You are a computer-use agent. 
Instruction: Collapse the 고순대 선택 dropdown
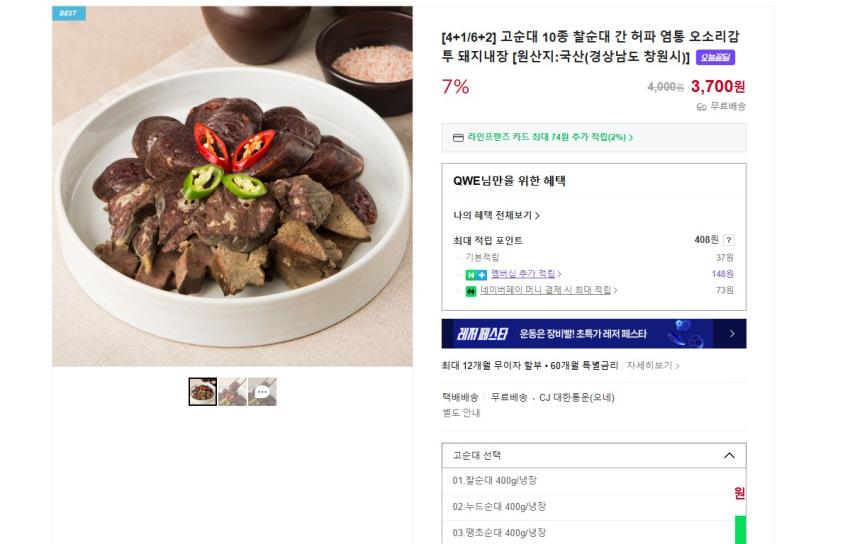pyautogui.click(x=729, y=455)
